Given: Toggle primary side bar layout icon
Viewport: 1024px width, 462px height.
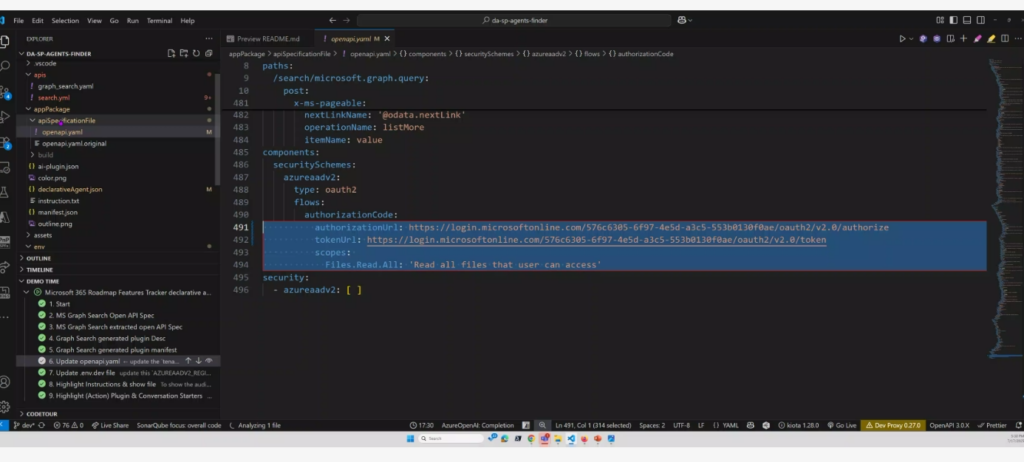Looking at the screenshot, I should tap(953, 20).
